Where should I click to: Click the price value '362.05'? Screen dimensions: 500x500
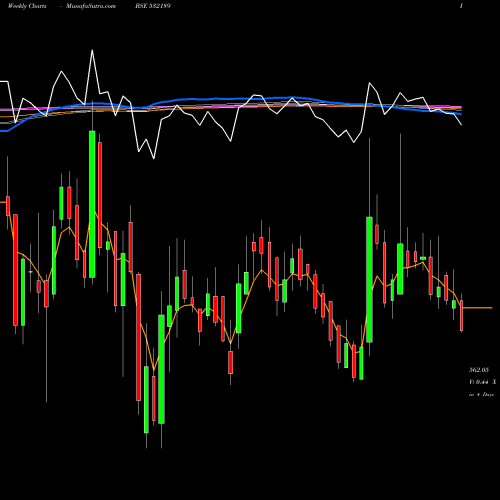coord(479,370)
